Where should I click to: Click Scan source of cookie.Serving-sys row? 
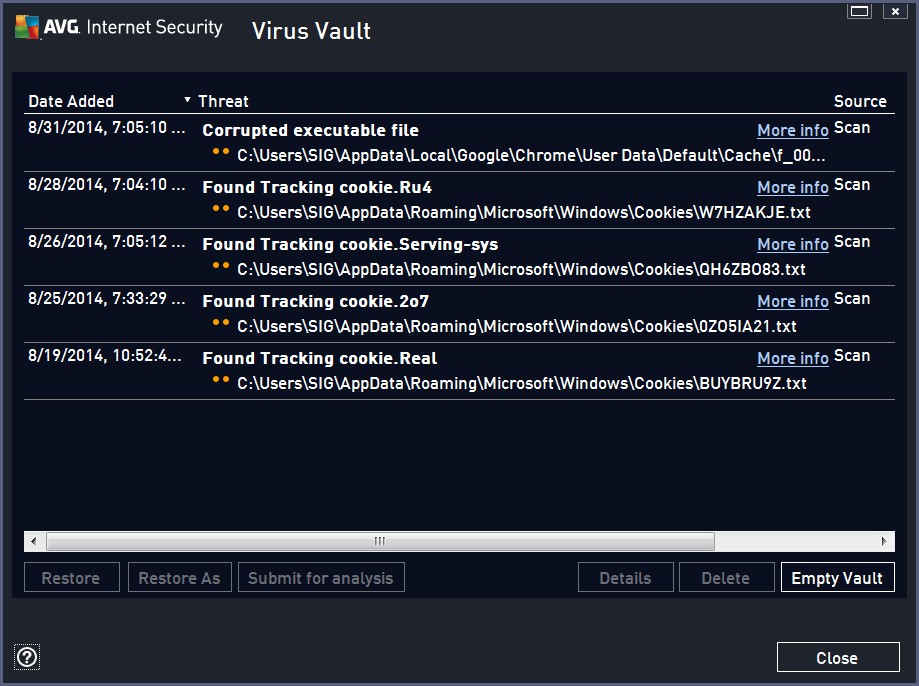pyautogui.click(x=852, y=242)
